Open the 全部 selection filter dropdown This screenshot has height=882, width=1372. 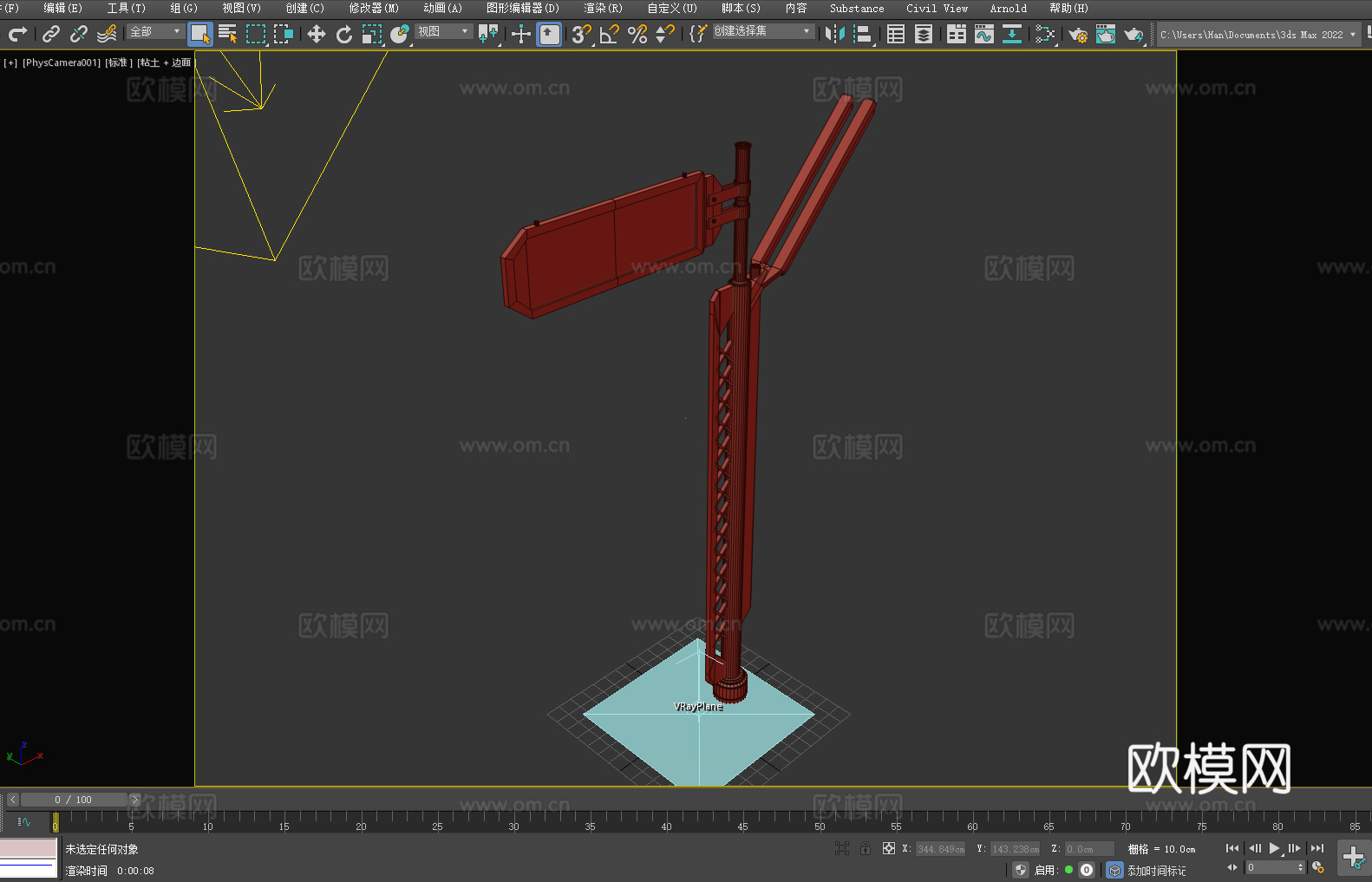click(156, 31)
